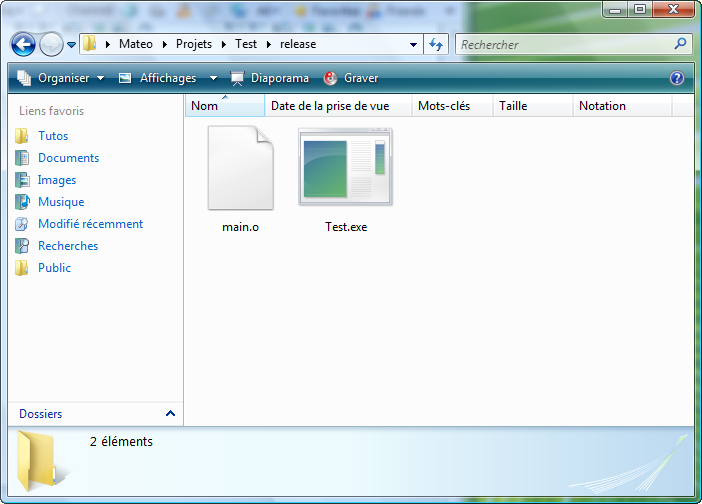This screenshot has width=702, height=504.
Task: Click the Tutos folder icon
Action: (x=22, y=136)
